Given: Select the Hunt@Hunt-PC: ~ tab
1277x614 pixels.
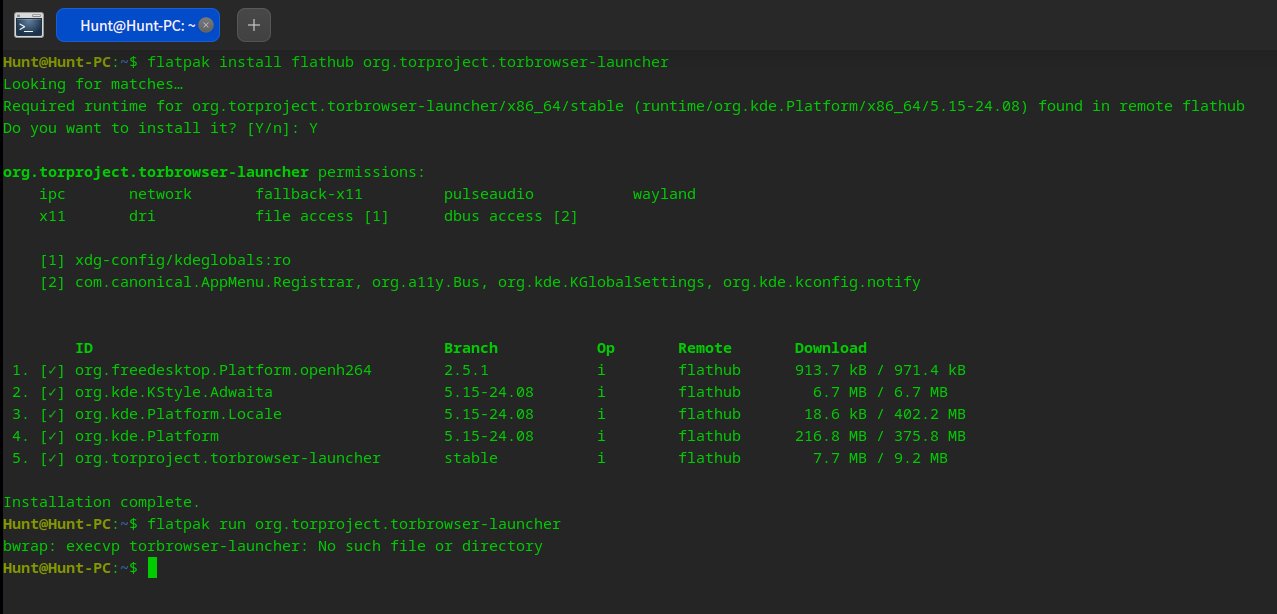Looking at the screenshot, I should [137, 25].
